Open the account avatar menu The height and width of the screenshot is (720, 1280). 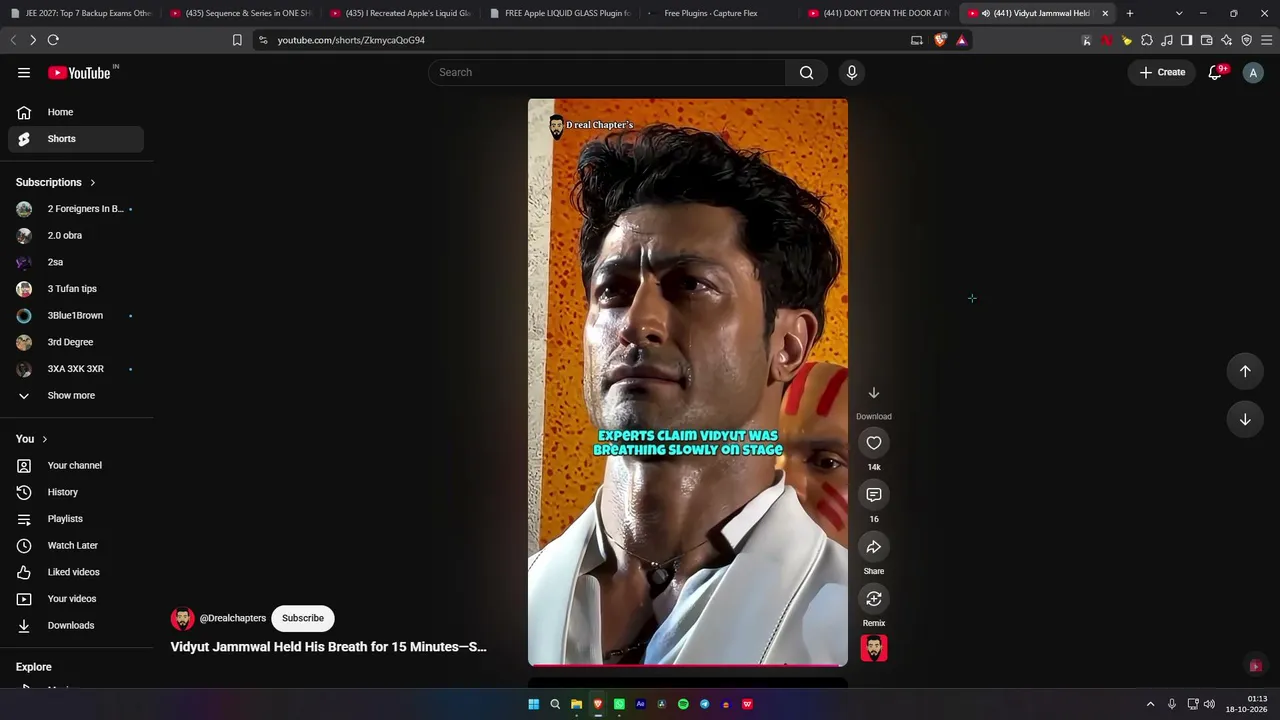coord(1253,72)
